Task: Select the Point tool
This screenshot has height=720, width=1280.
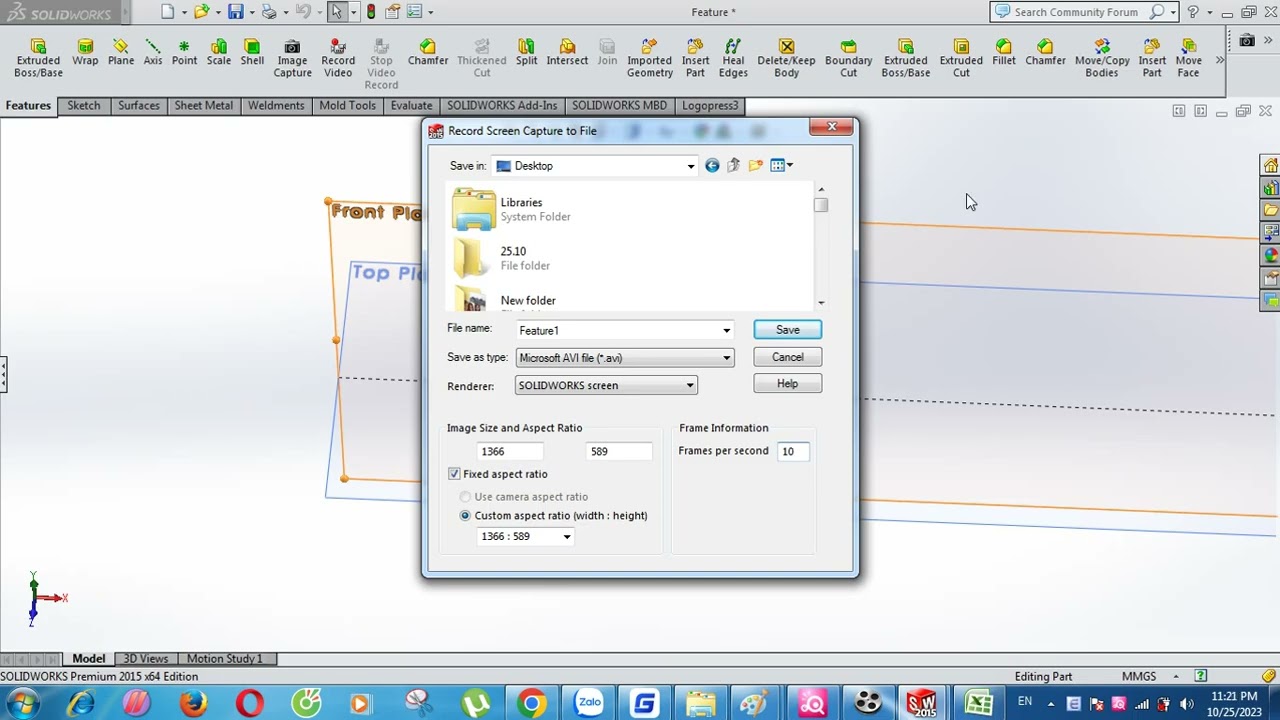Action: coord(184,53)
